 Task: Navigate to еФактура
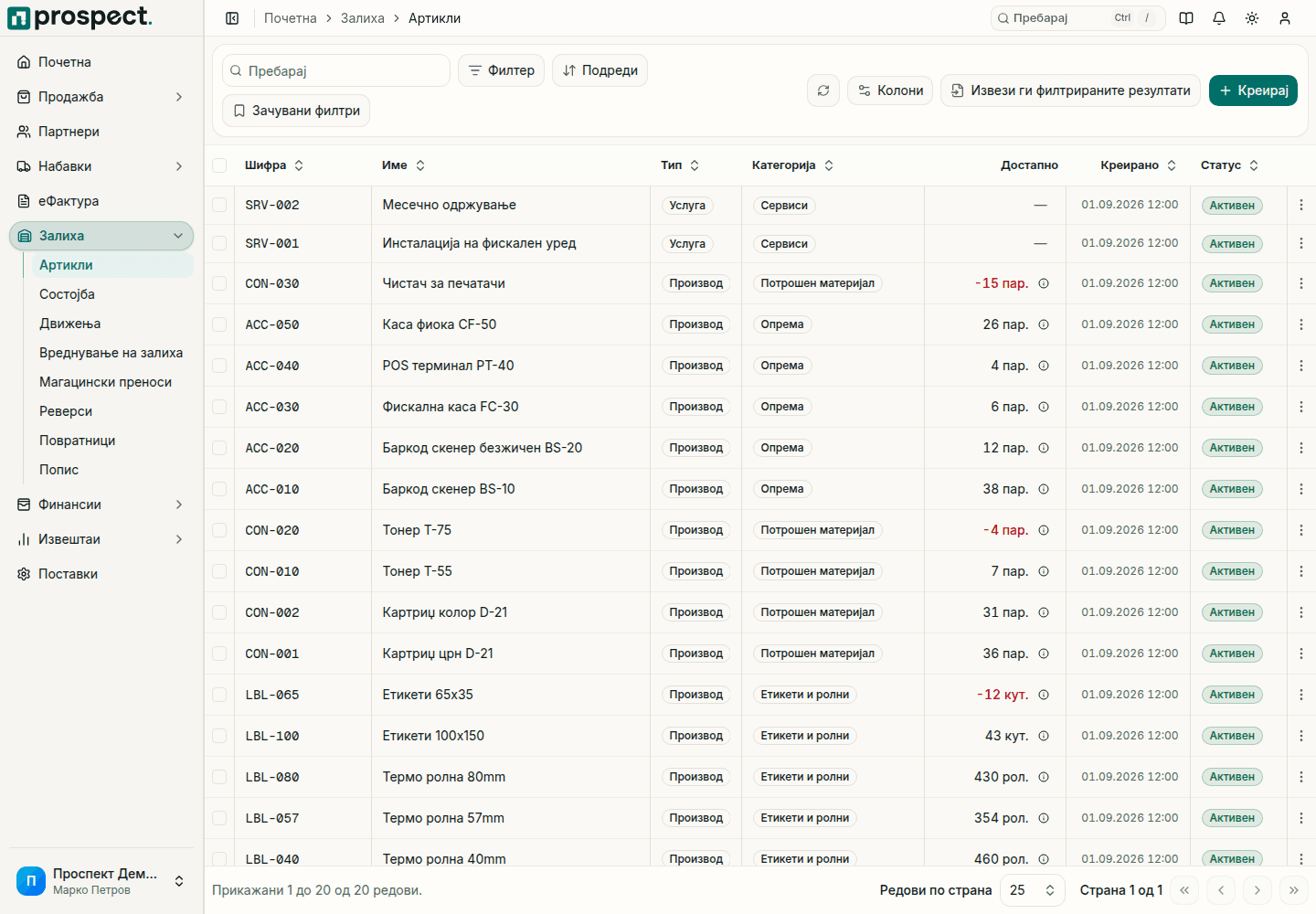(101, 201)
